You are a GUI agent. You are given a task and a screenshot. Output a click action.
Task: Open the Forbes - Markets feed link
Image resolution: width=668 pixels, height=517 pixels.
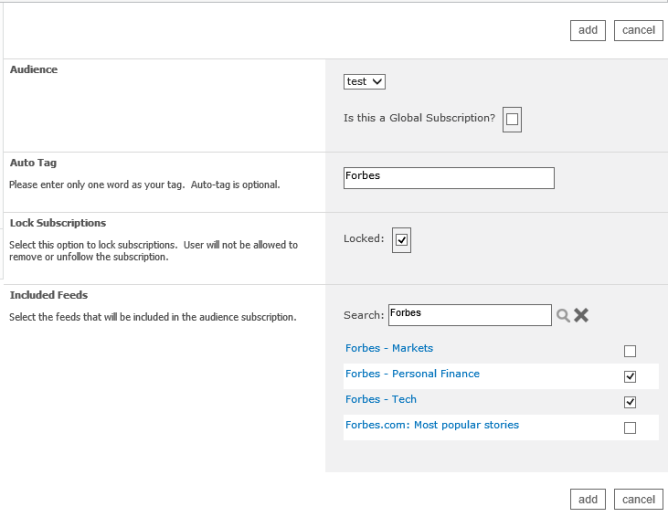(389, 348)
